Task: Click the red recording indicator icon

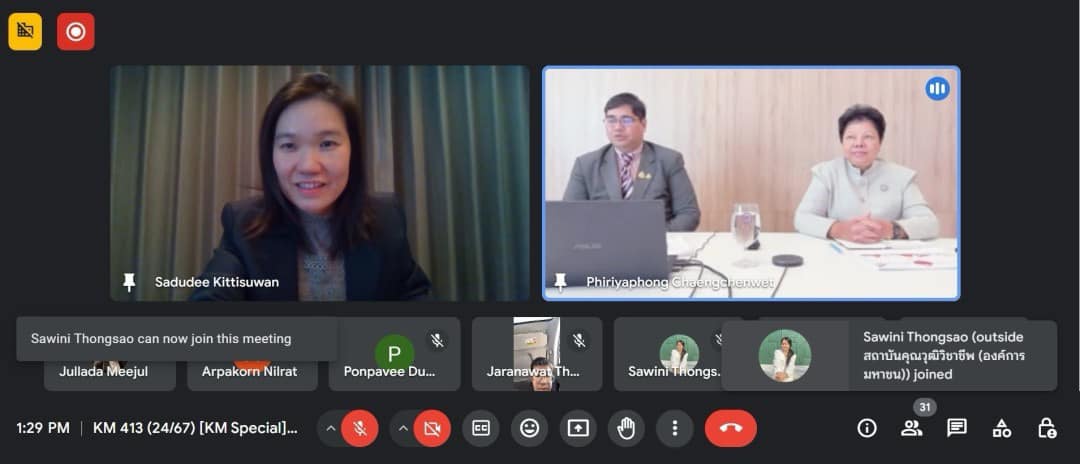Action: coord(75,31)
